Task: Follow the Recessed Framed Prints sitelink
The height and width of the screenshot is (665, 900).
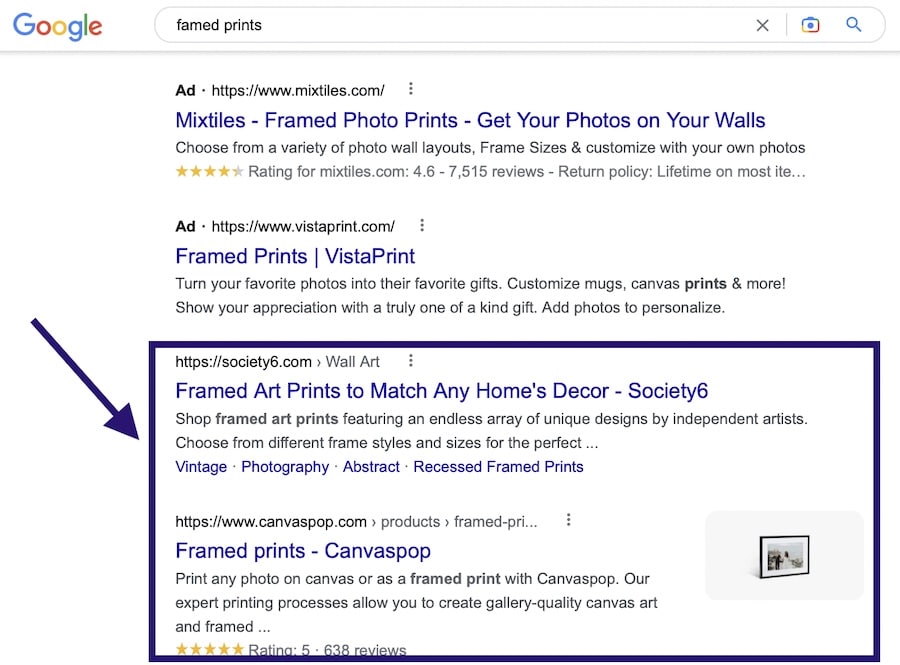Action: tap(498, 467)
